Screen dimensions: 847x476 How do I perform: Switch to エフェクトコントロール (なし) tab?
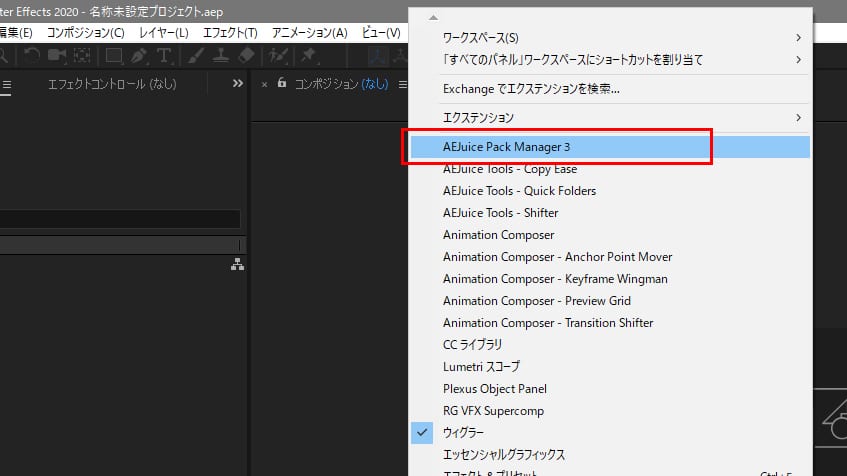coord(112,84)
